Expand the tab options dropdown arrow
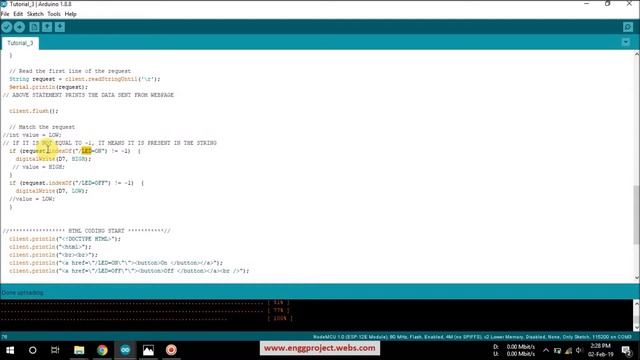This screenshot has height=360, width=640. tap(626, 42)
